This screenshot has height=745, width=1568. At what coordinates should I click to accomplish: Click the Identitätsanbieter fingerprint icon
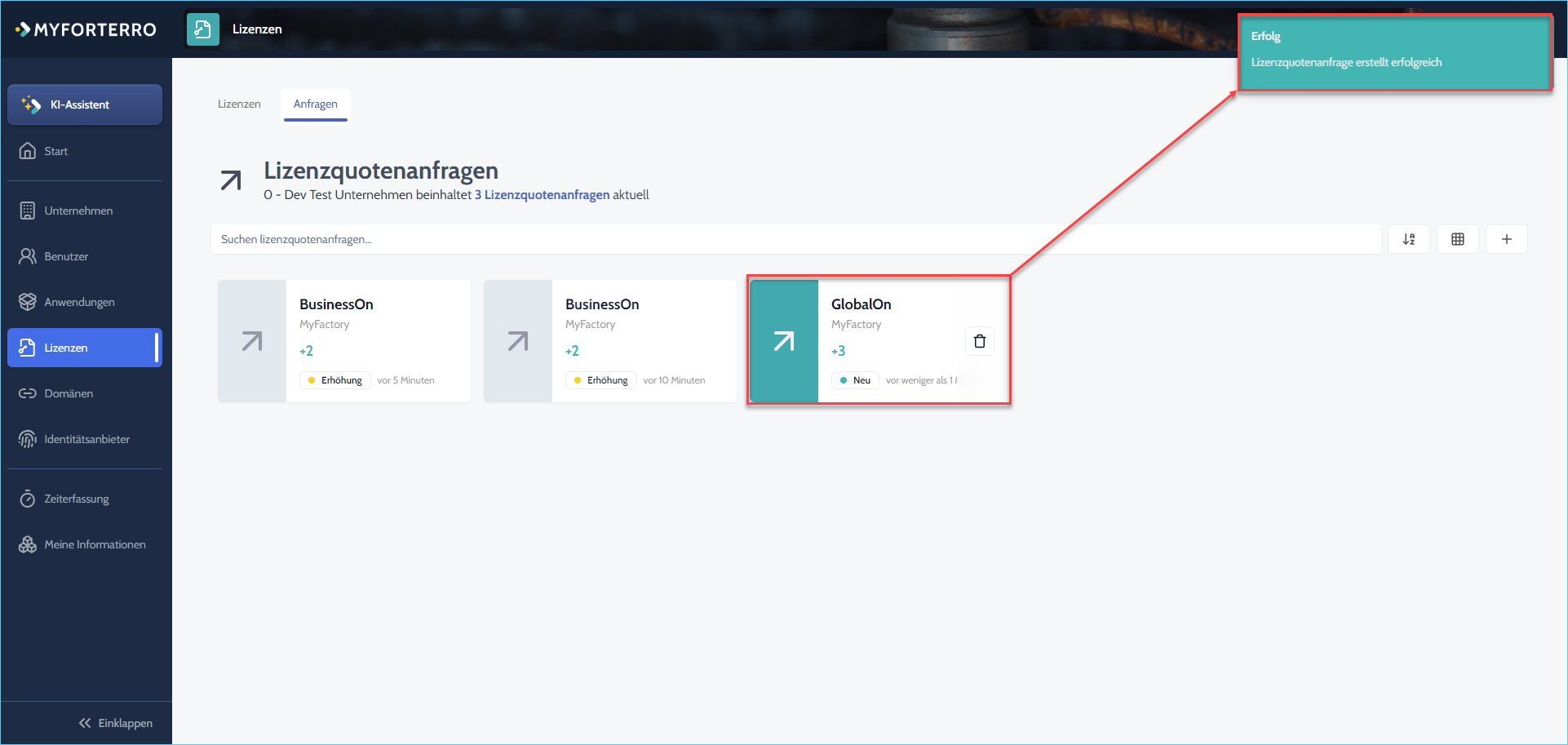28,439
